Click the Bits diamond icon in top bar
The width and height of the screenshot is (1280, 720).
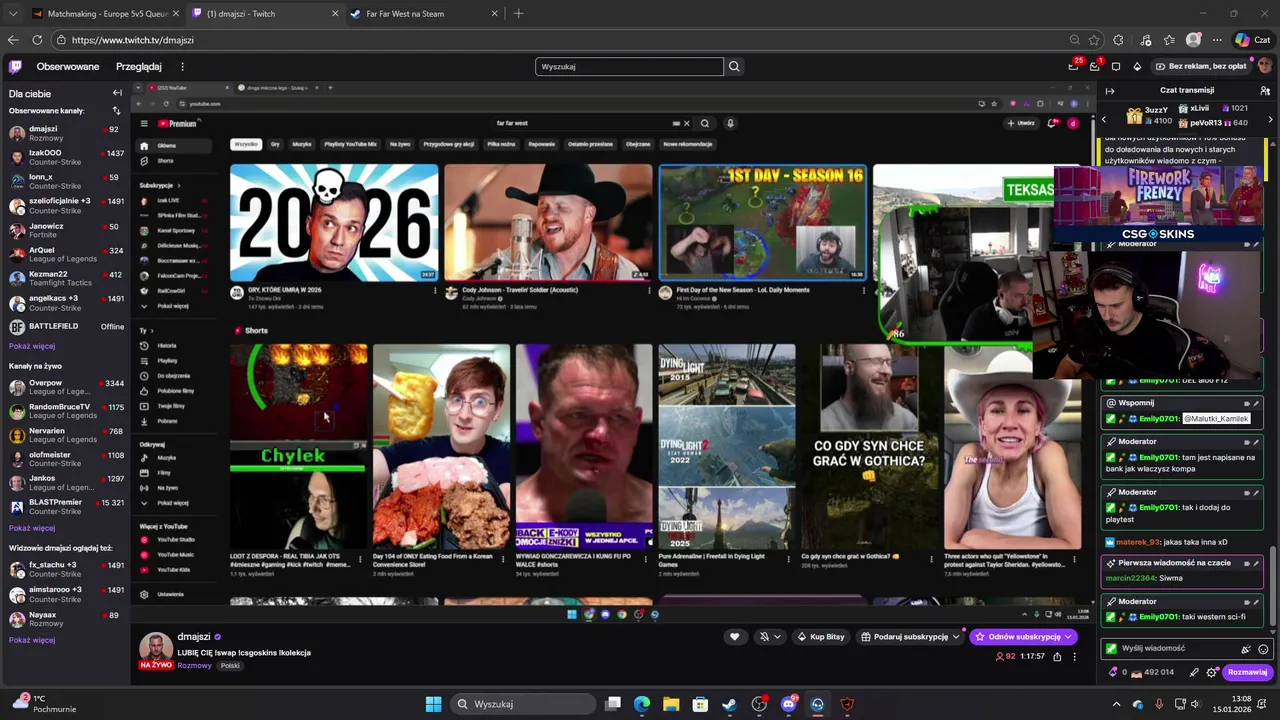[x=1137, y=66]
